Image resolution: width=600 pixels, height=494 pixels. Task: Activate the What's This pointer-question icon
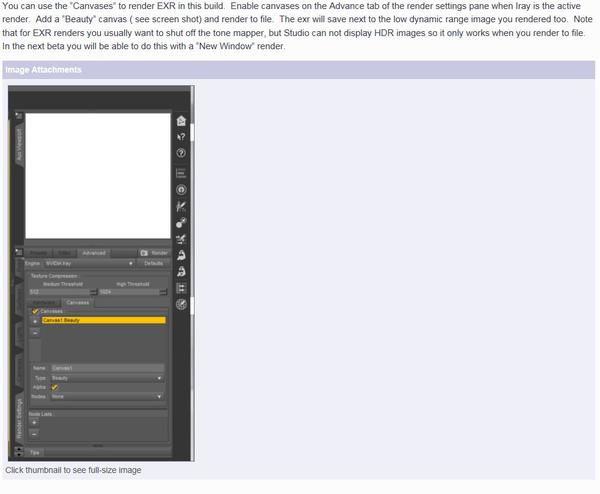181,137
